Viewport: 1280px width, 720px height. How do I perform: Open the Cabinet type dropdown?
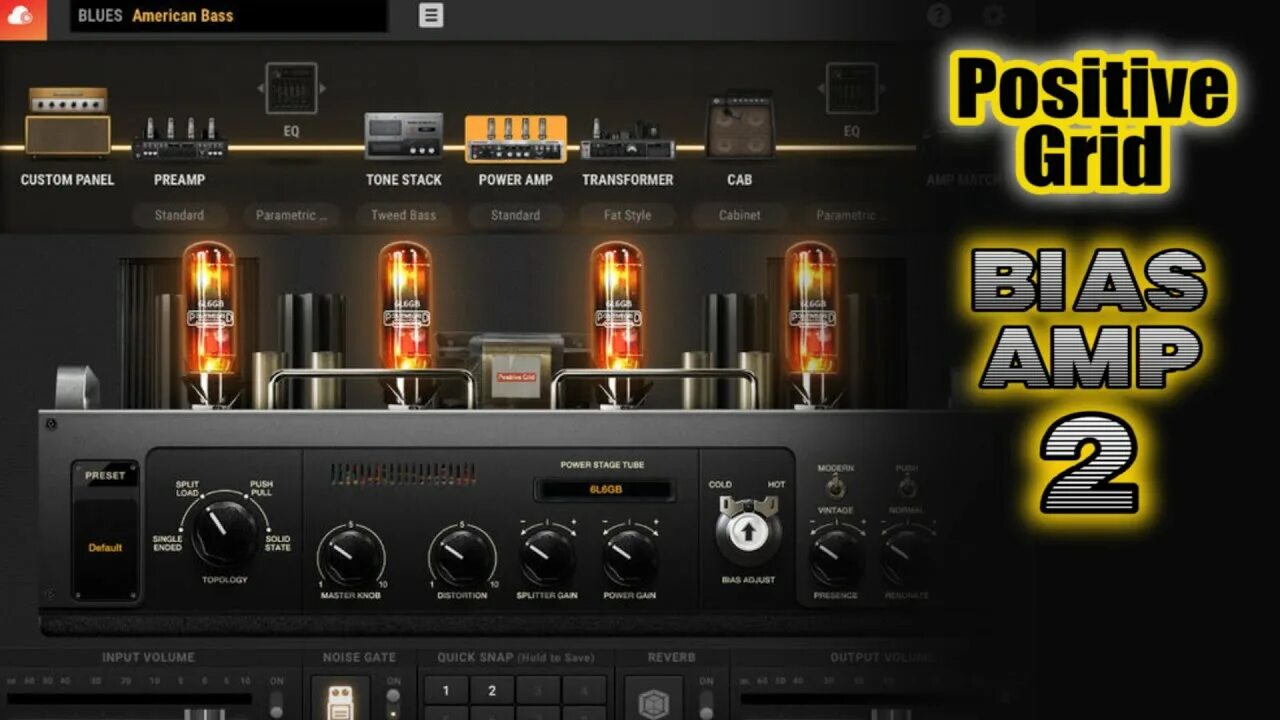click(739, 215)
